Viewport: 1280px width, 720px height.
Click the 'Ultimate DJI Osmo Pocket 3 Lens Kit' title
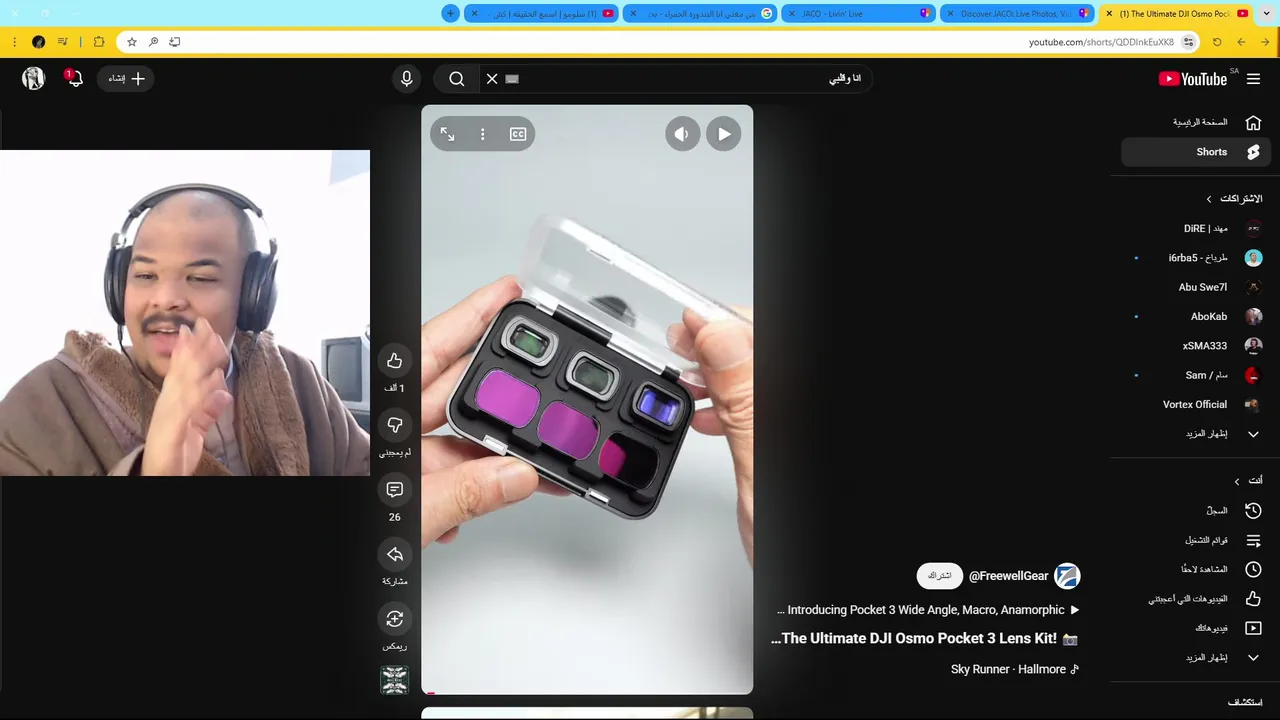[x=924, y=639]
